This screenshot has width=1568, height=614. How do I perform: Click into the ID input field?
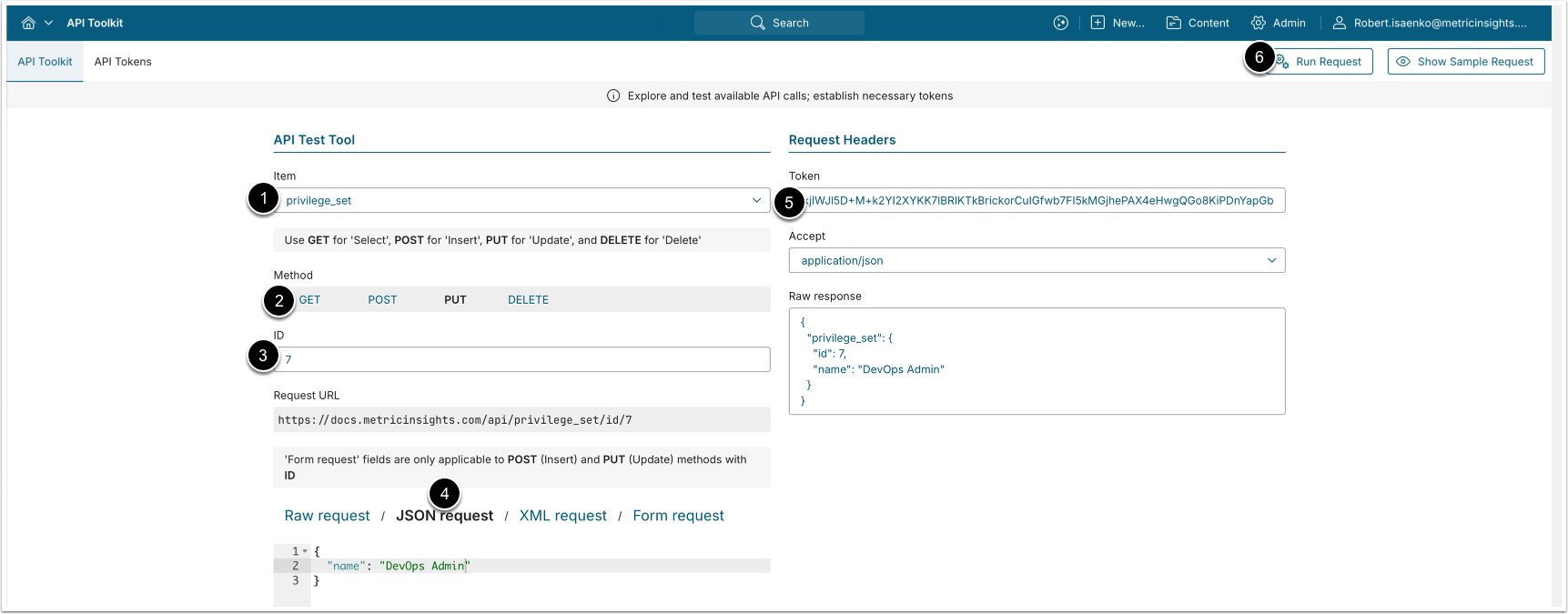point(523,359)
